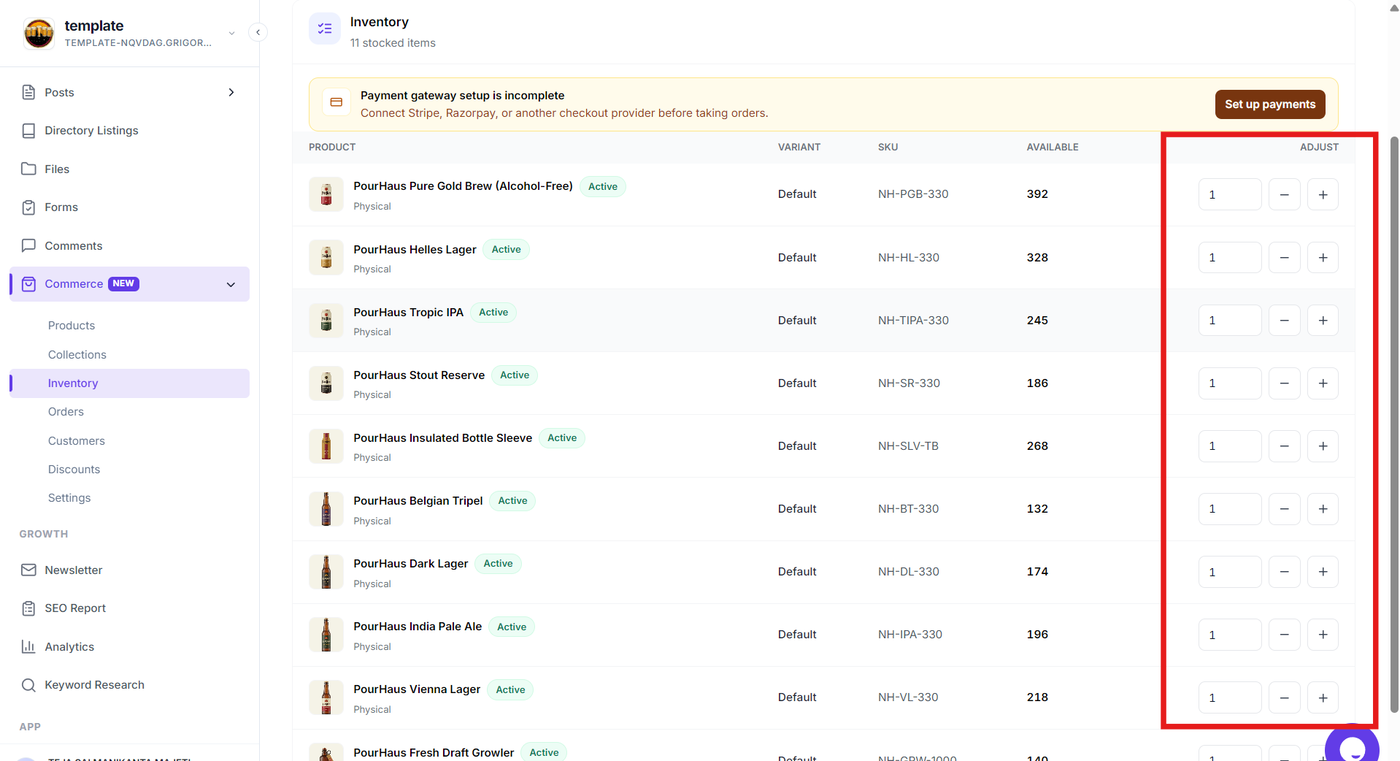Click quantity field for Stout Reserve

(1230, 383)
